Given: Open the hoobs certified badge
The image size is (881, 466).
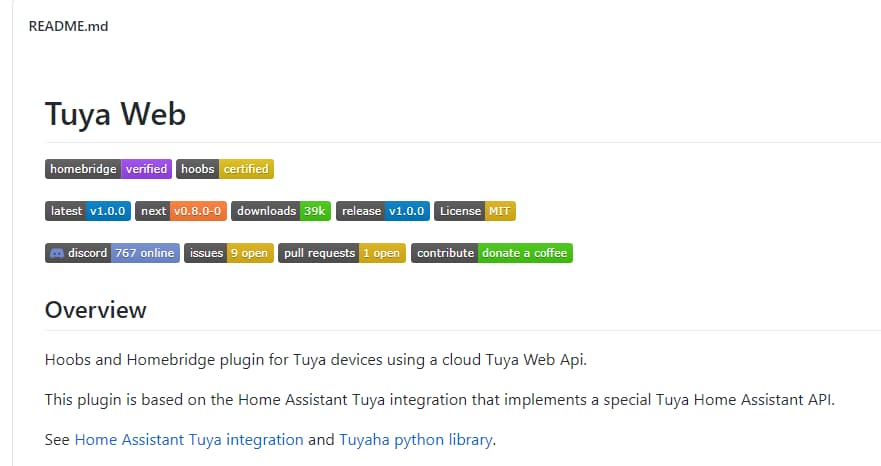Looking at the screenshot, I should 225,169.
